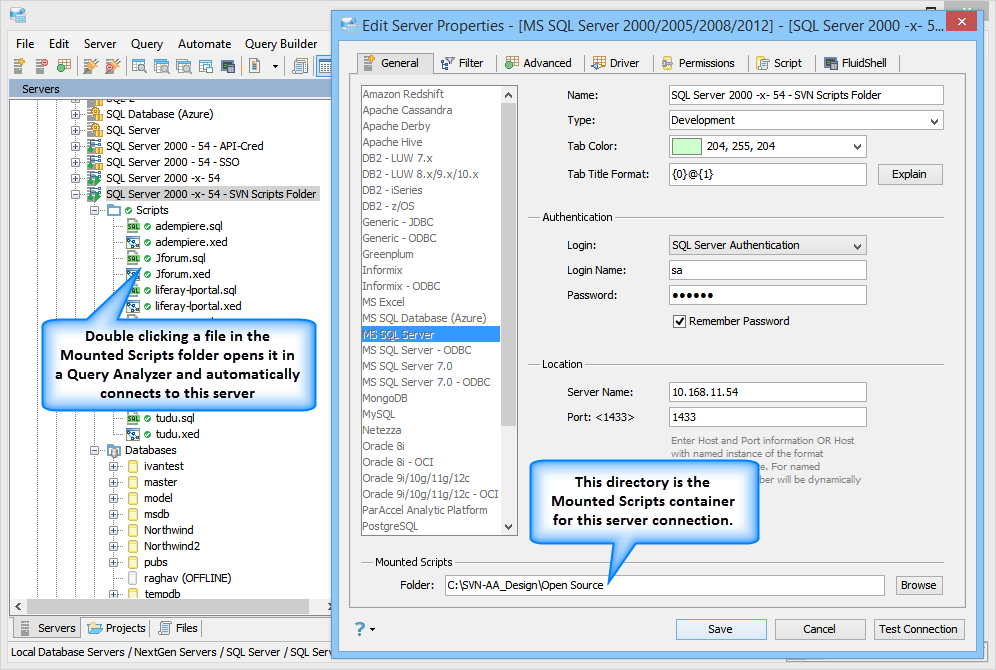Click the help question mark icon
996x670 pixels.
click(360, 629)
